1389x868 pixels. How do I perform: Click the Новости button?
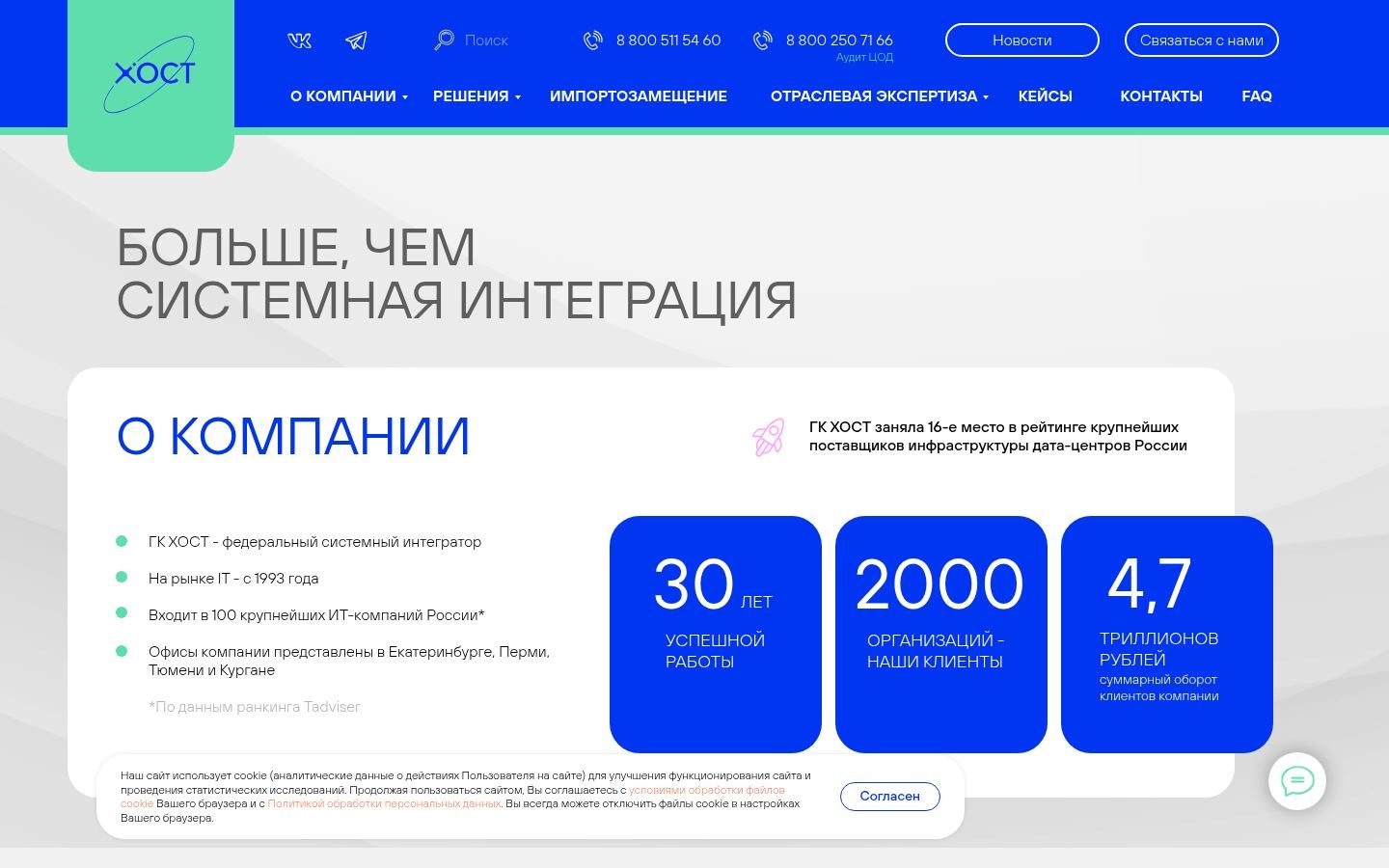click(x=1022, y=41)
